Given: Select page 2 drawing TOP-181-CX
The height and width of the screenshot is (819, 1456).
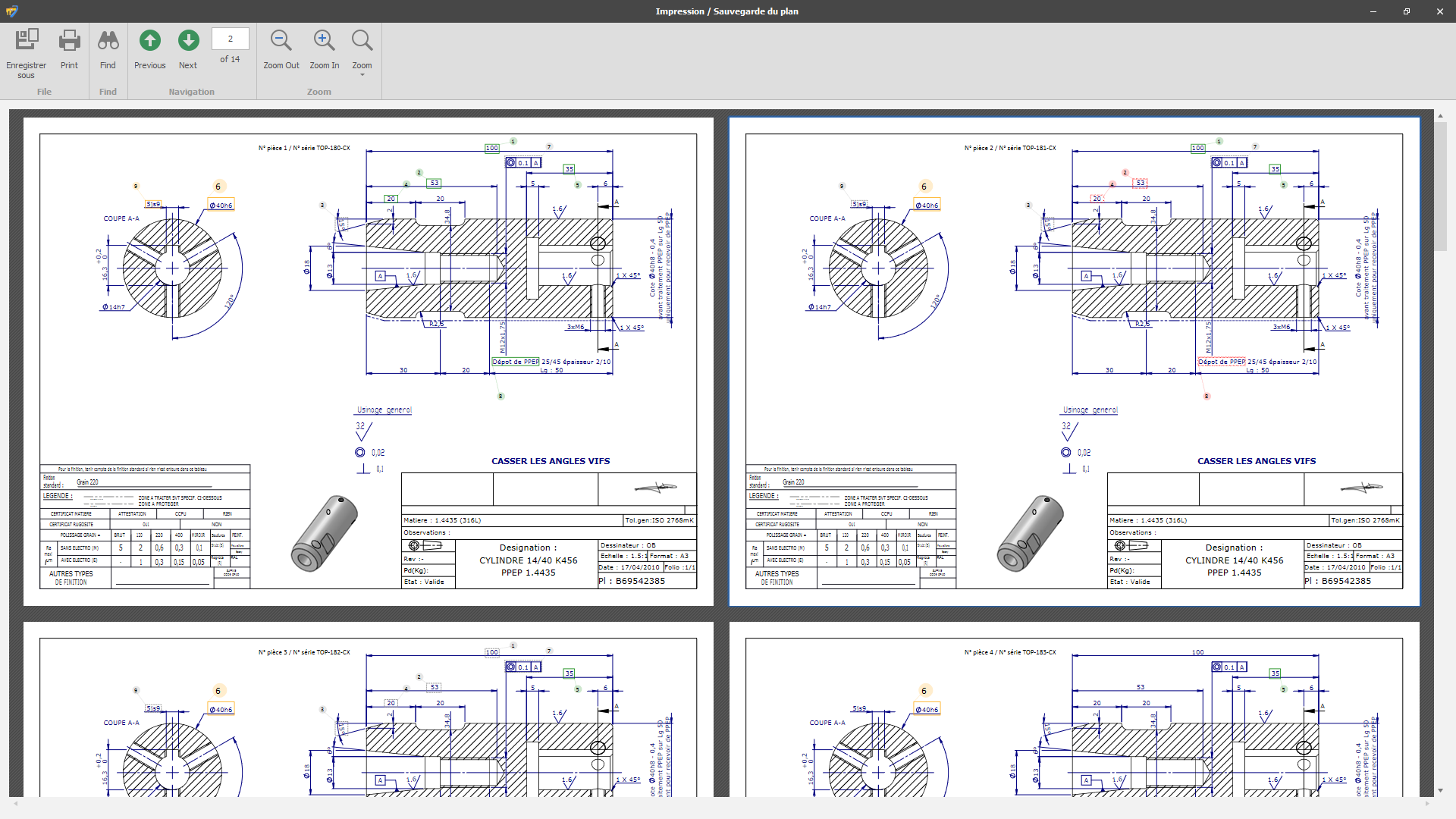Looking at the screenshot, I should click(1075, 362).
